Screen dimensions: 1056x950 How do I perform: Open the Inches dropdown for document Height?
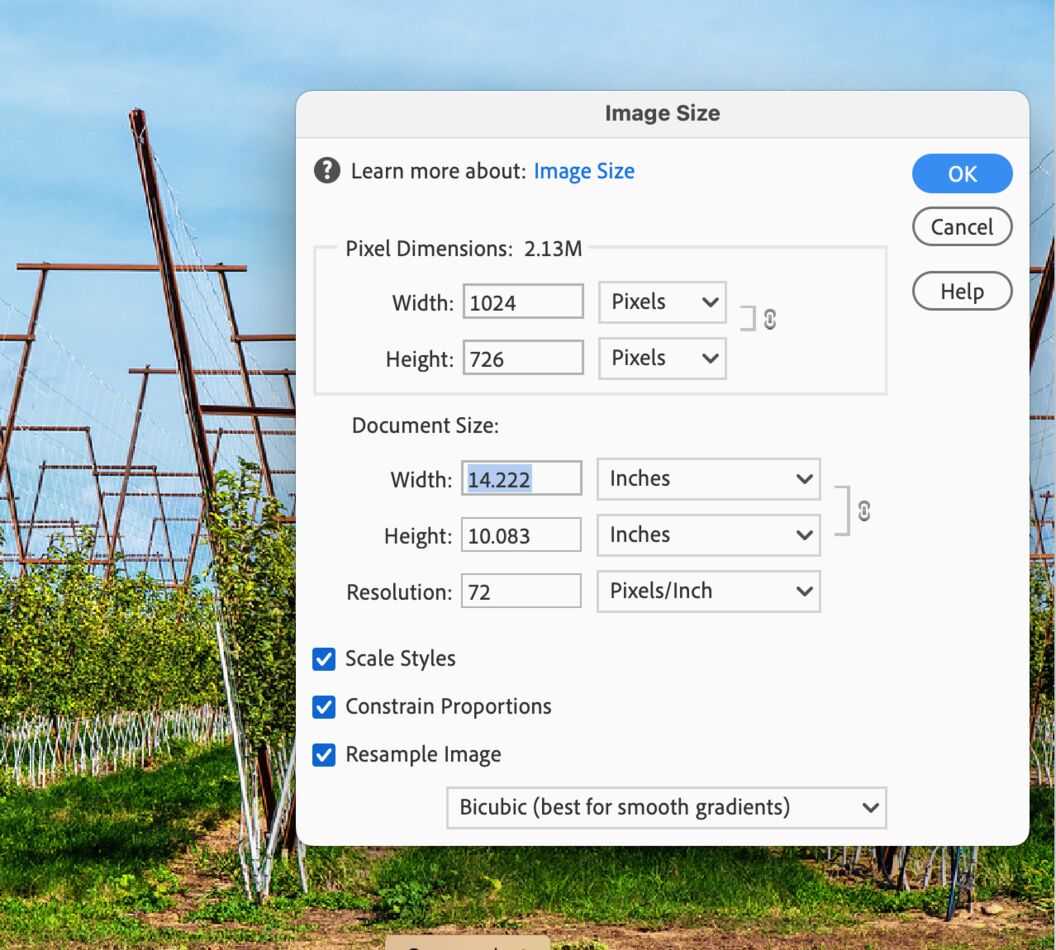(x=707, y=534)
